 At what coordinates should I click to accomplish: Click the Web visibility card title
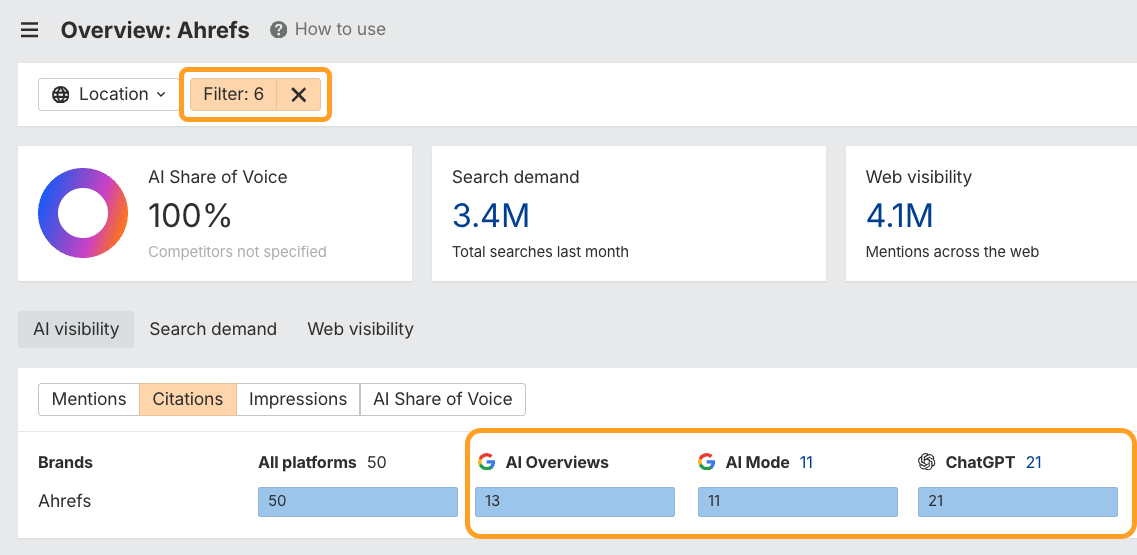pos(919,176)
